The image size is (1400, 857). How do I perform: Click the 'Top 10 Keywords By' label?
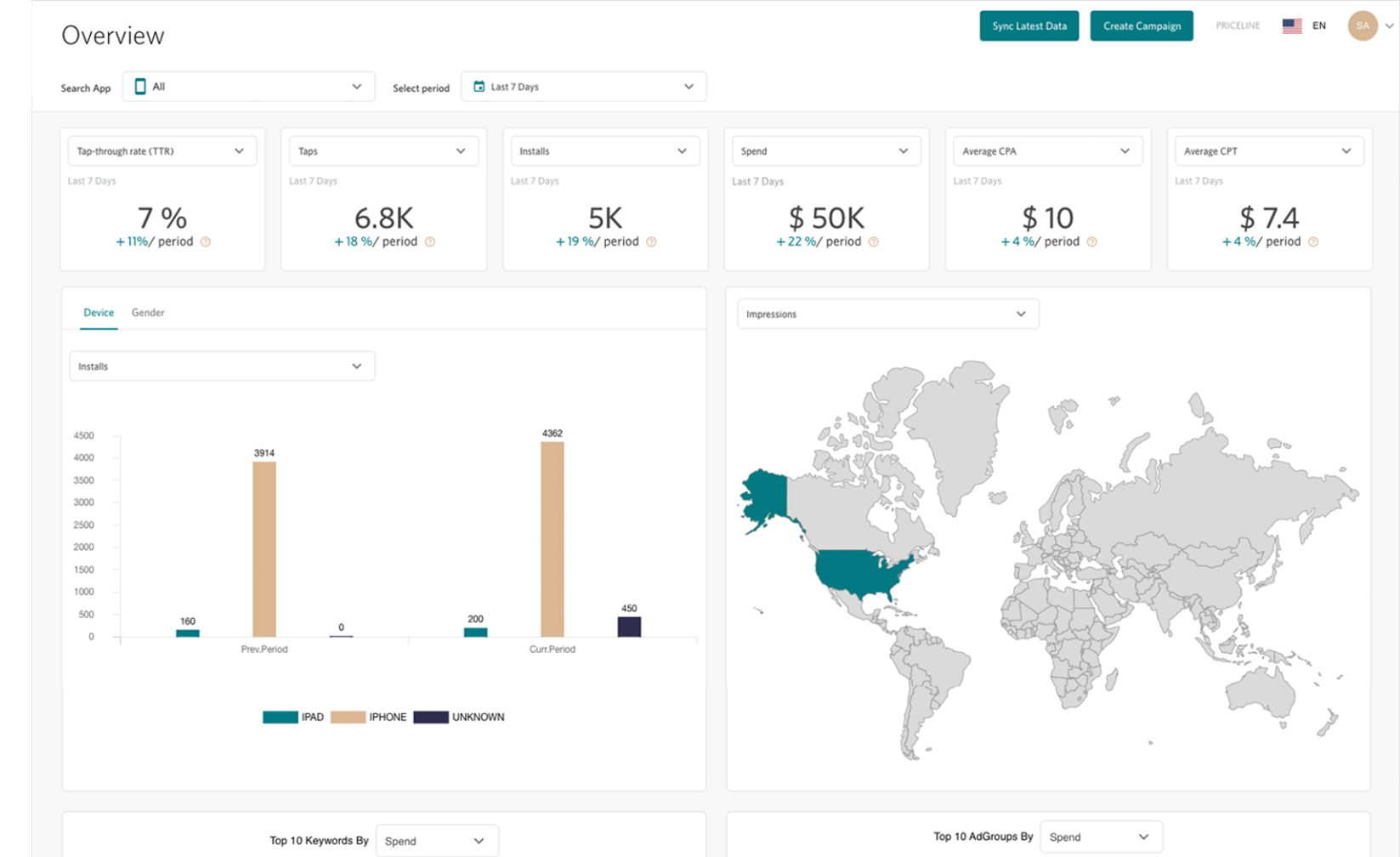(x=319, y=841)
